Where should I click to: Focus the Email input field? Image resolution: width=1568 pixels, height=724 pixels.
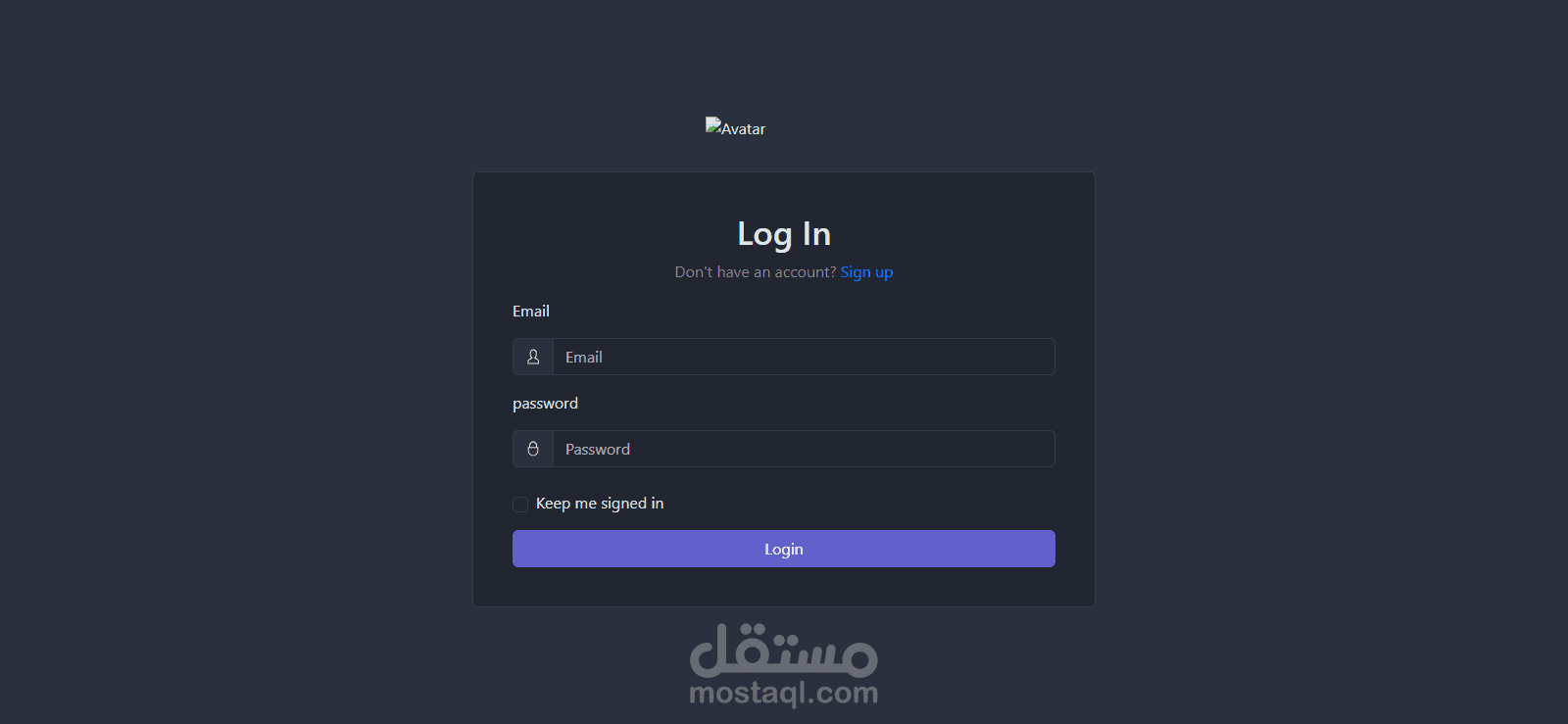(x=804, y=357)
